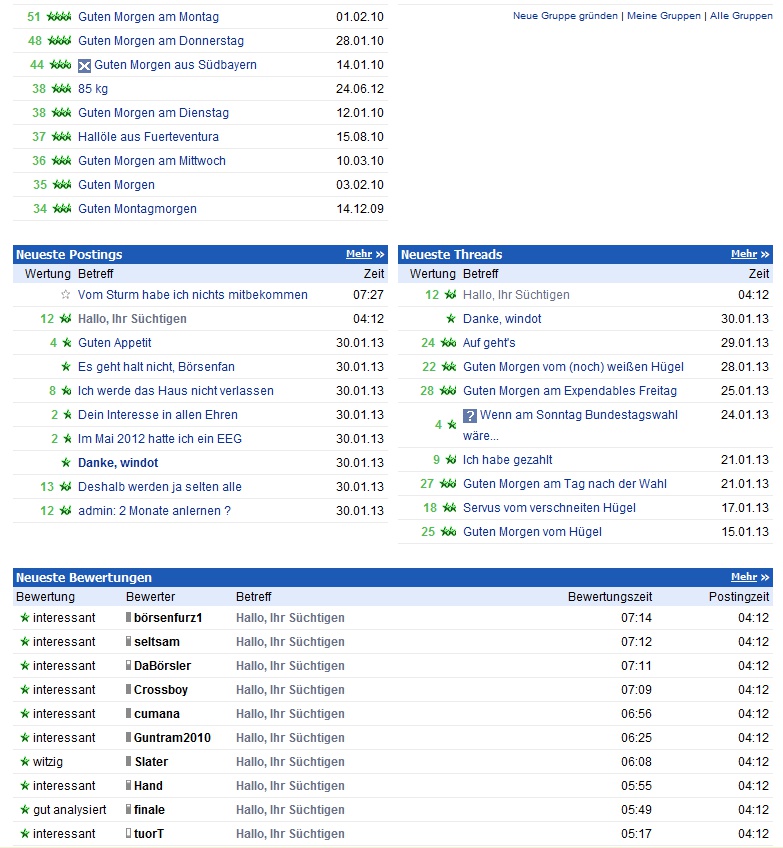The height and width of the screenshot is (848, 783).
Task: Open the Alle Gruppen list
Action: click(x=741, y=16)
